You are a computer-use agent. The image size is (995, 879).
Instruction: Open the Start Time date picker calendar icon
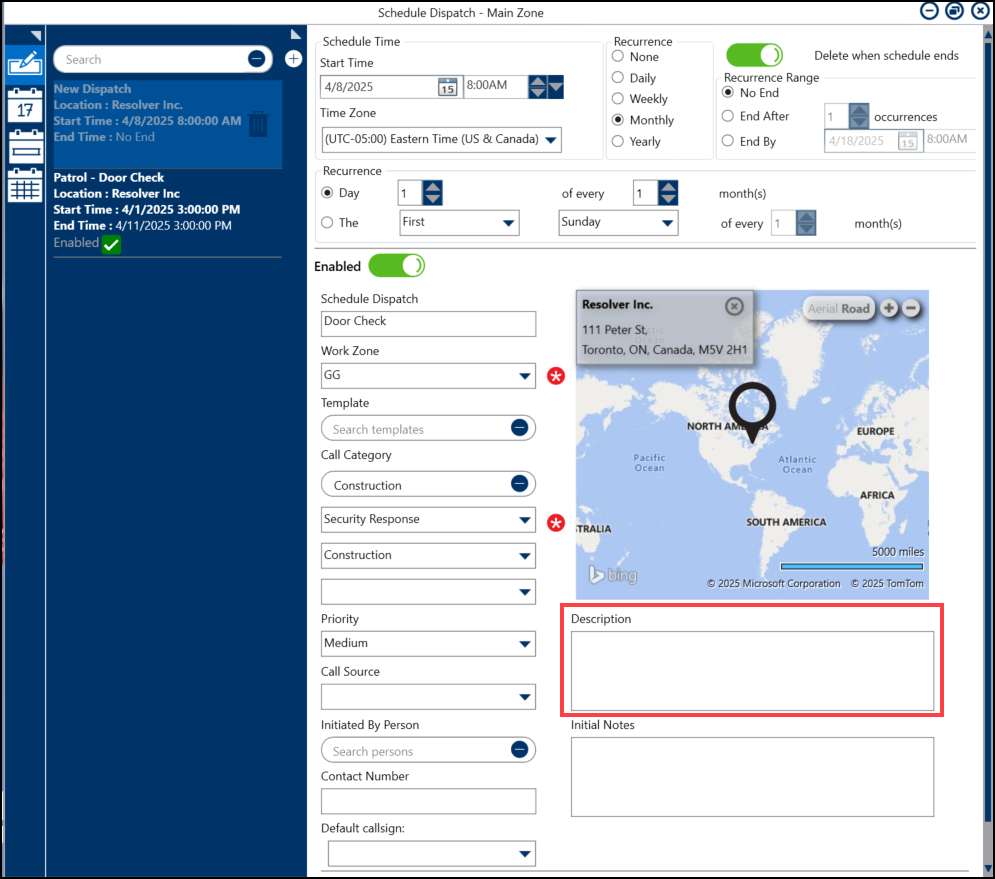coord(447,87)
